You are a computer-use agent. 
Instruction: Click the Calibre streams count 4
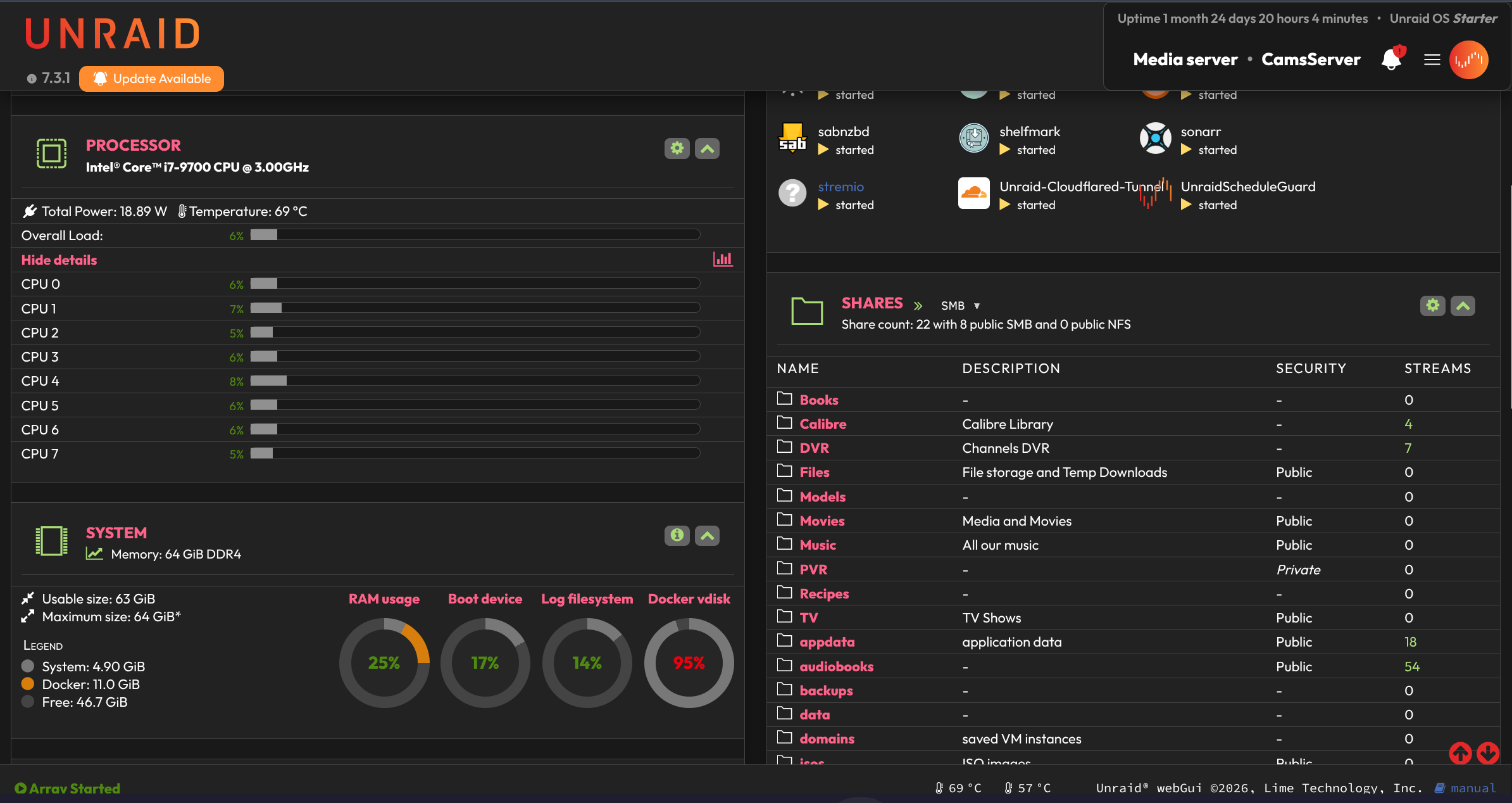1408,424
